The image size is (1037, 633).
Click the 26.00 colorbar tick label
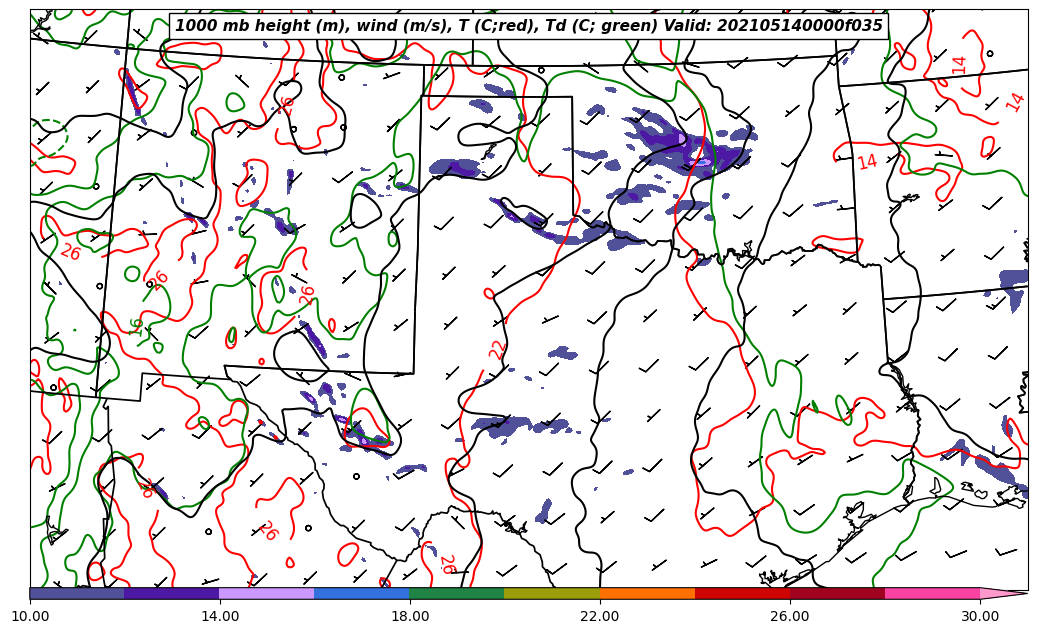coord(790,616)
